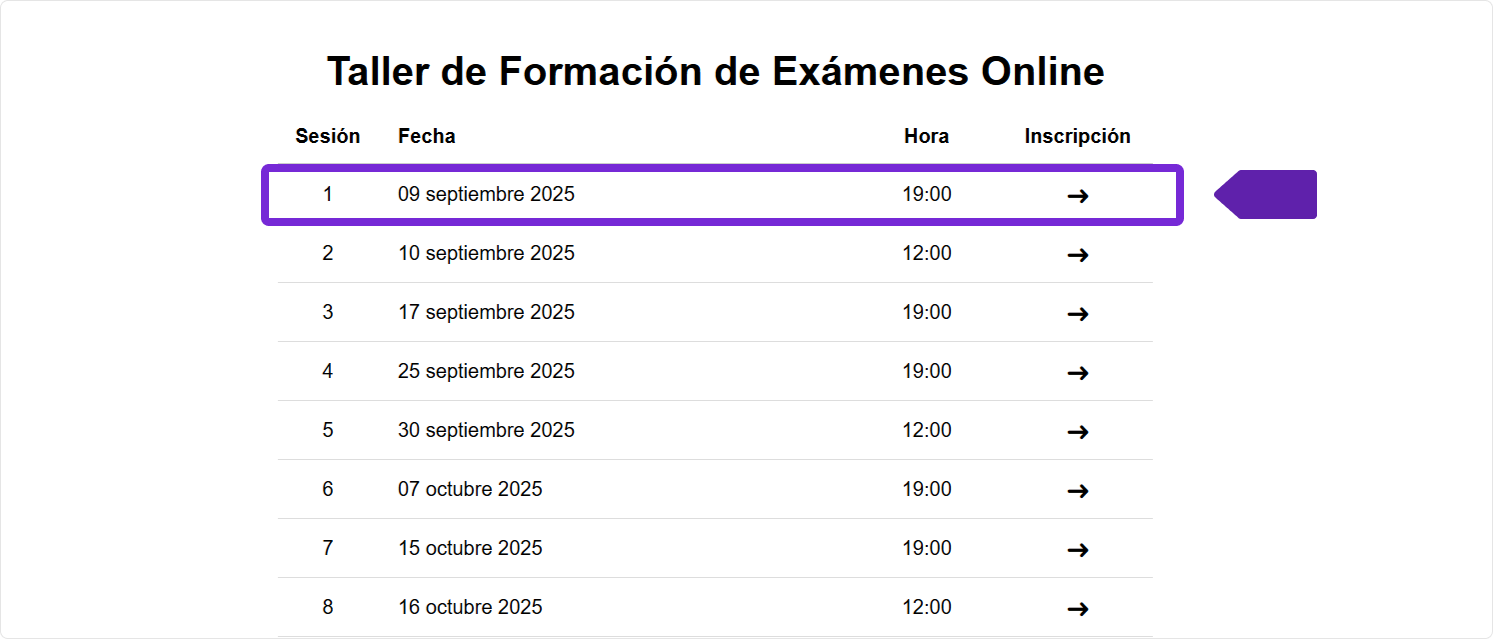
Task: Click the arrow for 15 octubre 2025
Action: (x=1077, y=550)
